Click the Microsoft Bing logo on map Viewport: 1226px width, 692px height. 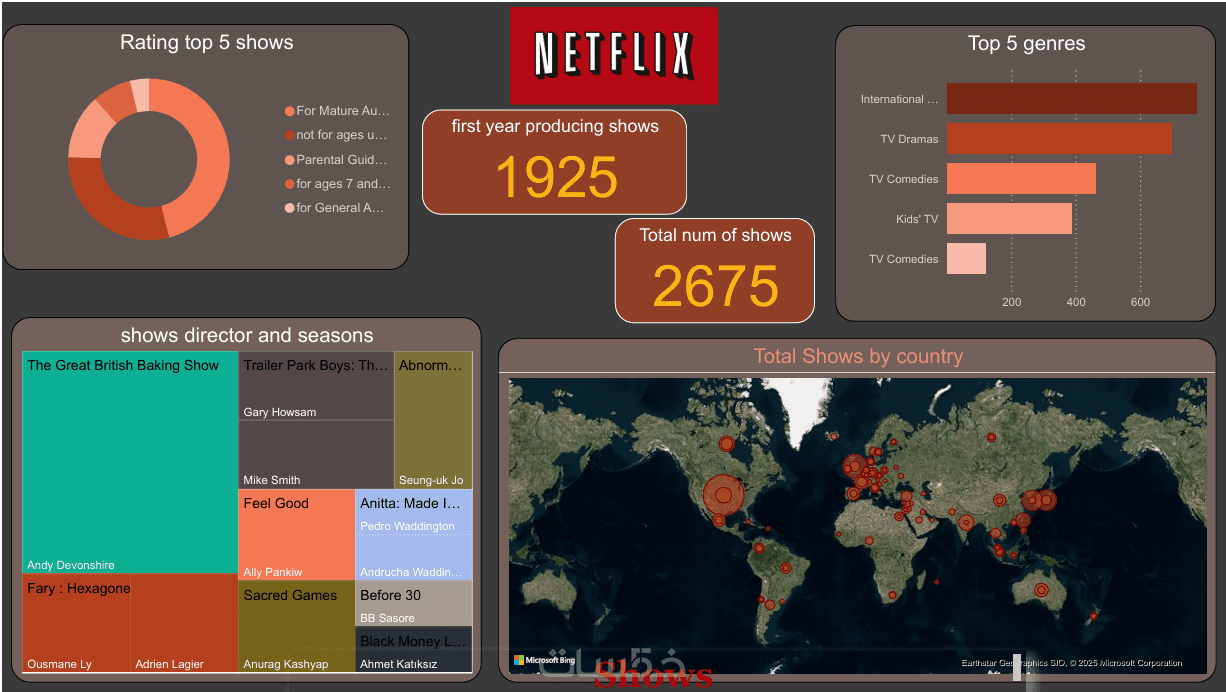point(544,660)
